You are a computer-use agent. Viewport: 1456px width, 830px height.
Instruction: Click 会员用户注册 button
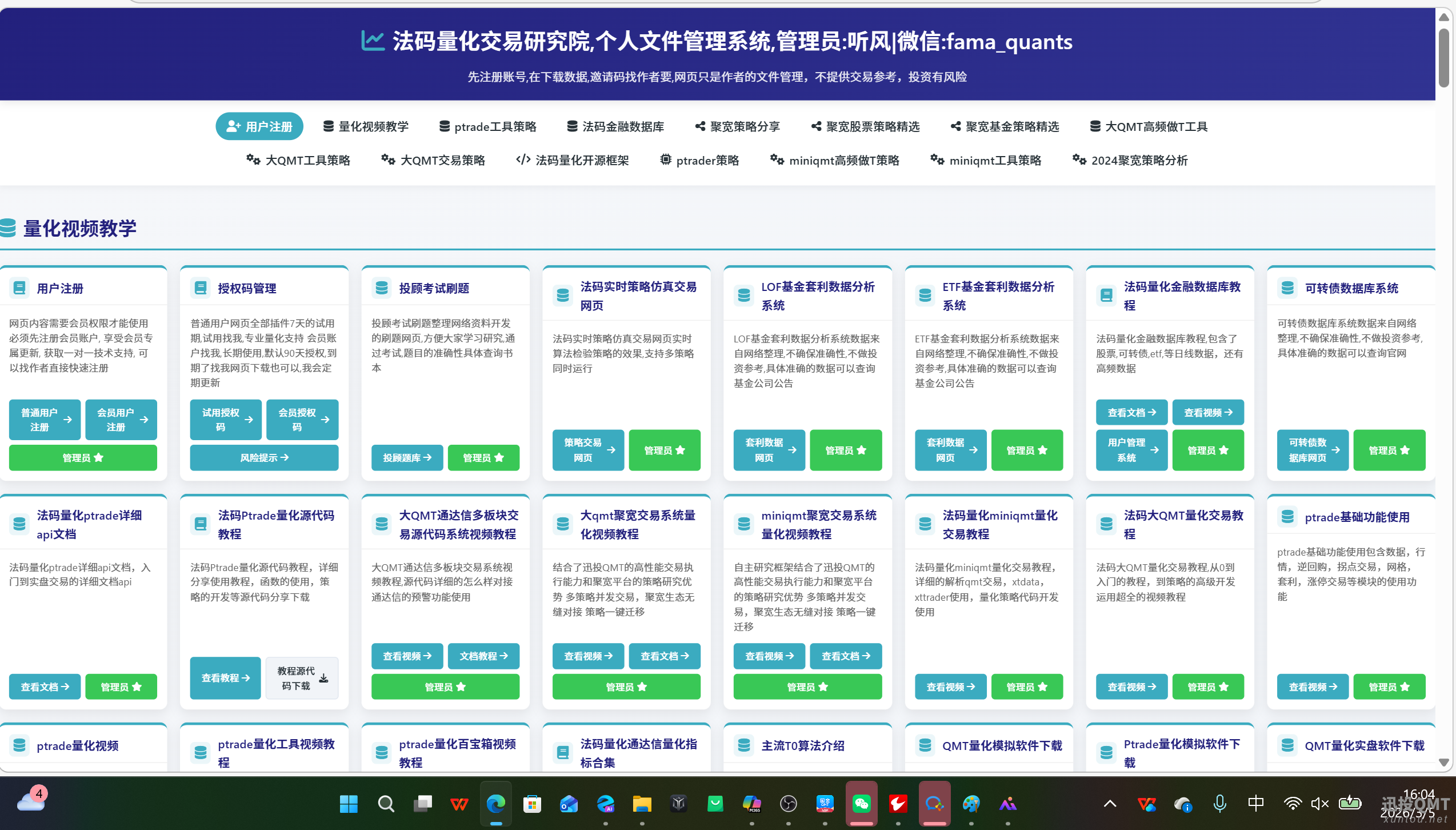click(121, 420)
